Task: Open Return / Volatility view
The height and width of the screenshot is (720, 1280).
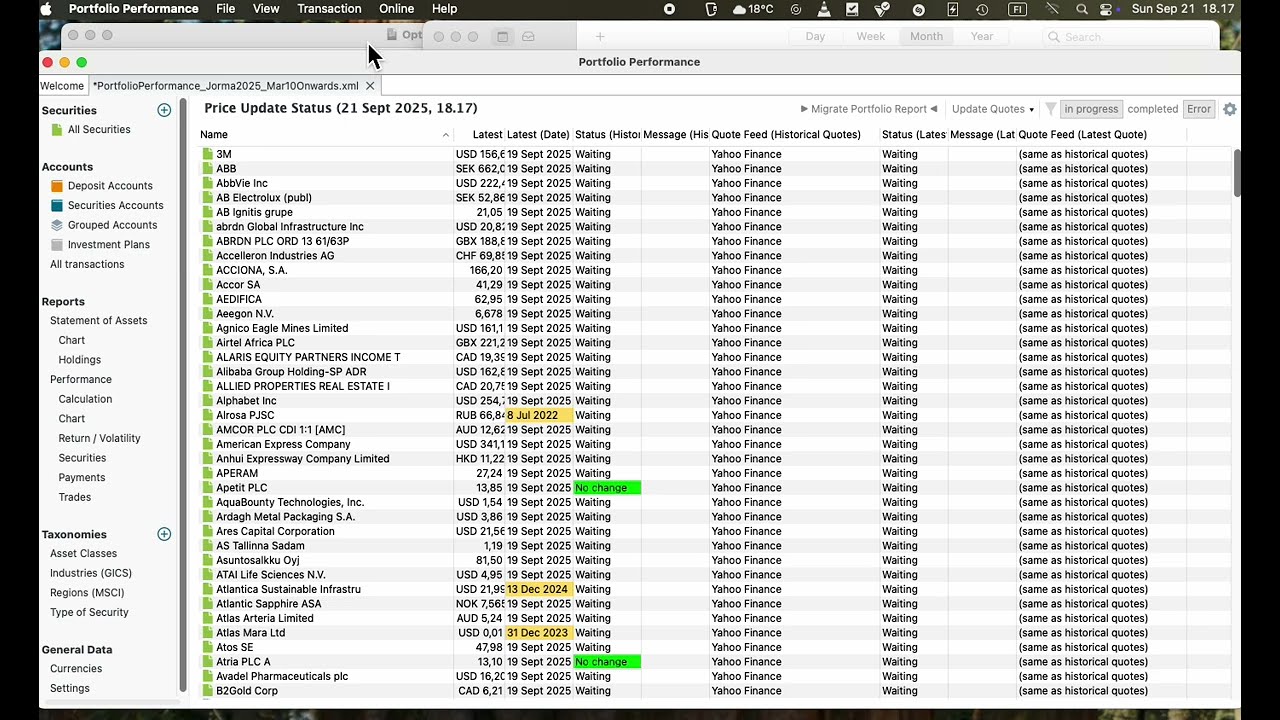Action: tap(99, 438)
